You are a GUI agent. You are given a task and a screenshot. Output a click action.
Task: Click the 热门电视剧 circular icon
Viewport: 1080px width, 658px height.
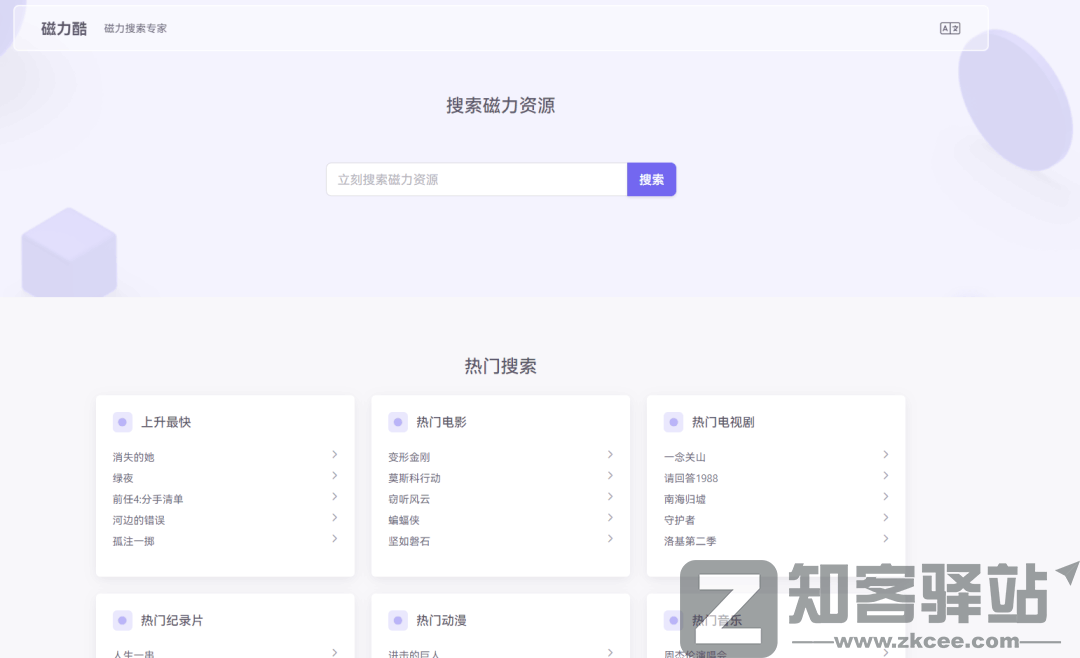pyautogui.click(x=673, y=421)
